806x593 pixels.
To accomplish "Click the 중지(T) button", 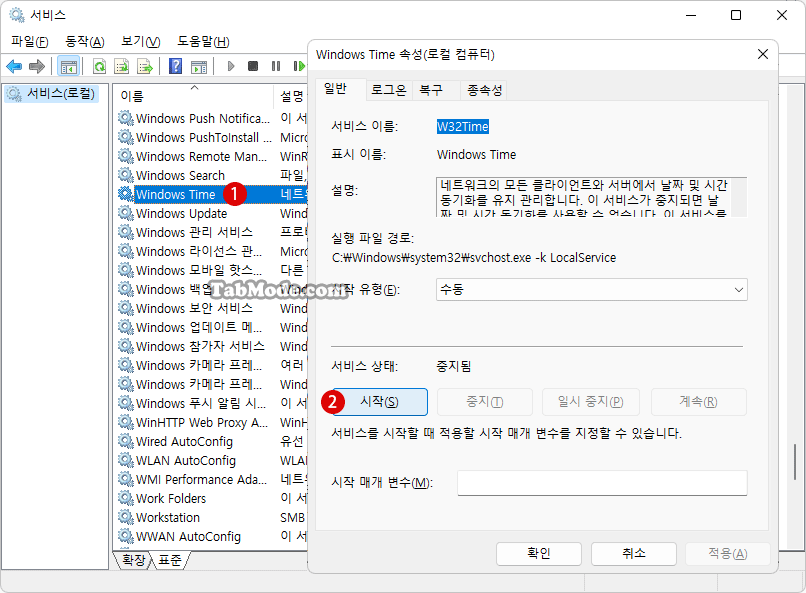I will pos(485,402).
